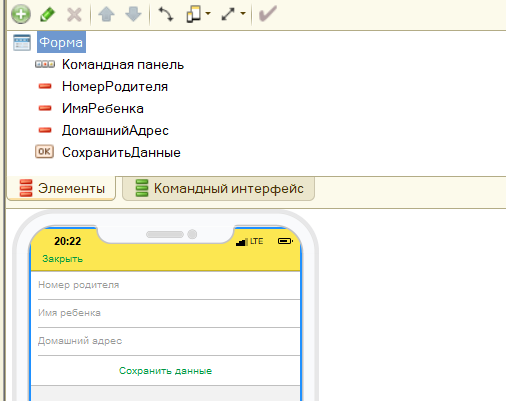The image size is (506, 401).
Task: Click the form icon beside Форма
Action: click(x=22, y=43)
